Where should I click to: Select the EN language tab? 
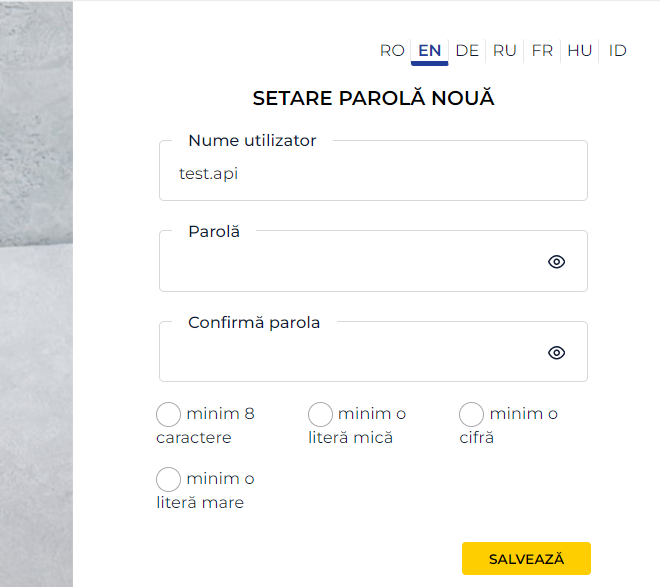[x=430, y=50]
